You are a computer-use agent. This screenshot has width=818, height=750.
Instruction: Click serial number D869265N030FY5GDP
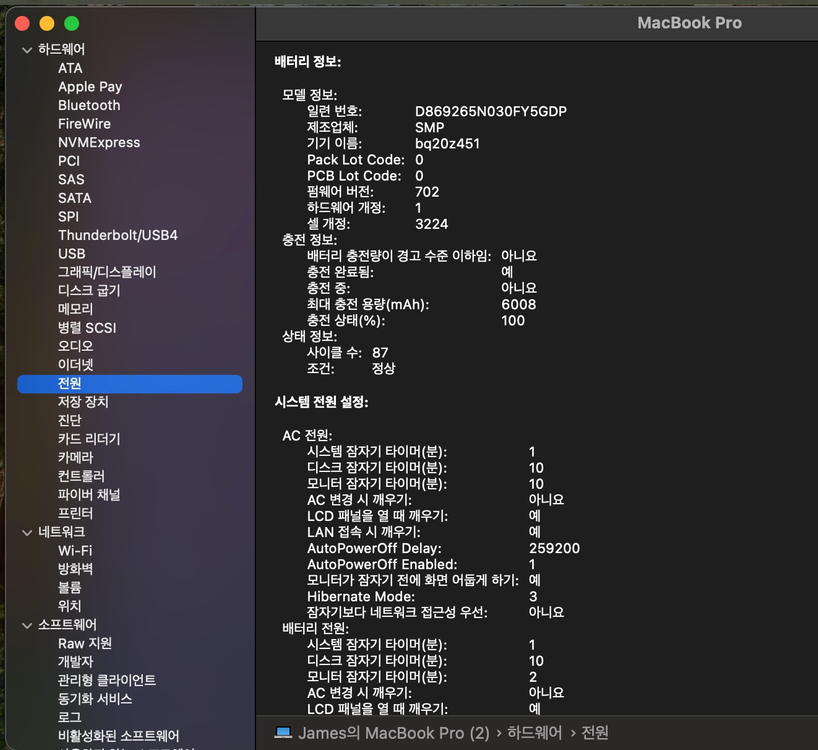pos(491,112)
